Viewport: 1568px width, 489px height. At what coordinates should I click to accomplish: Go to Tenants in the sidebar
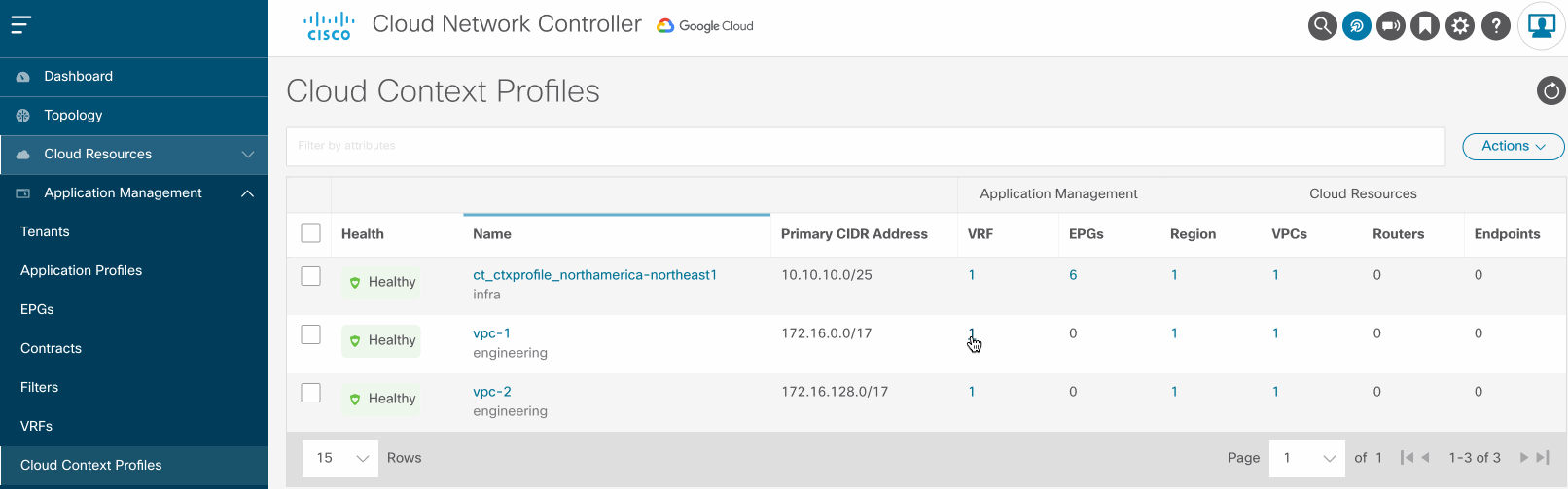[x=45, y=231]
